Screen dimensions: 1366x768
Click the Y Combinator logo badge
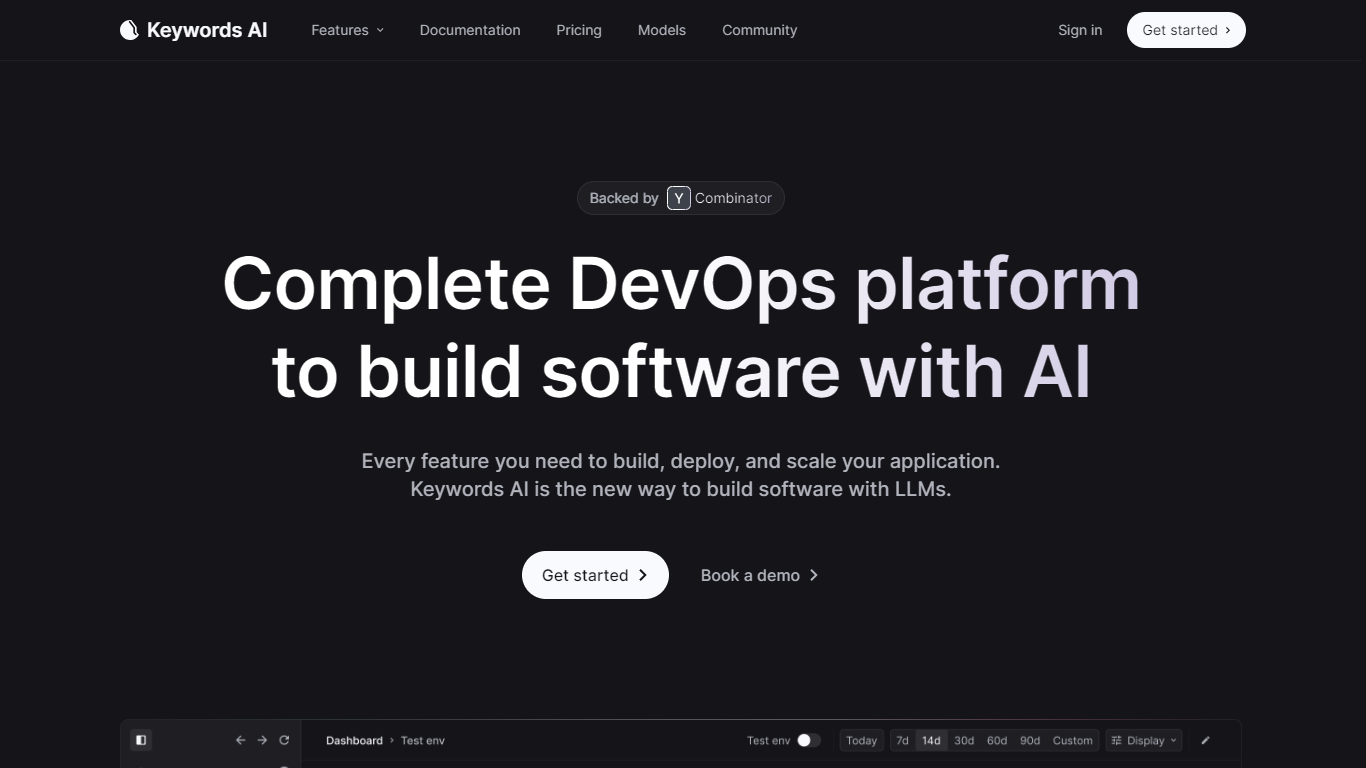coord(679,198)
